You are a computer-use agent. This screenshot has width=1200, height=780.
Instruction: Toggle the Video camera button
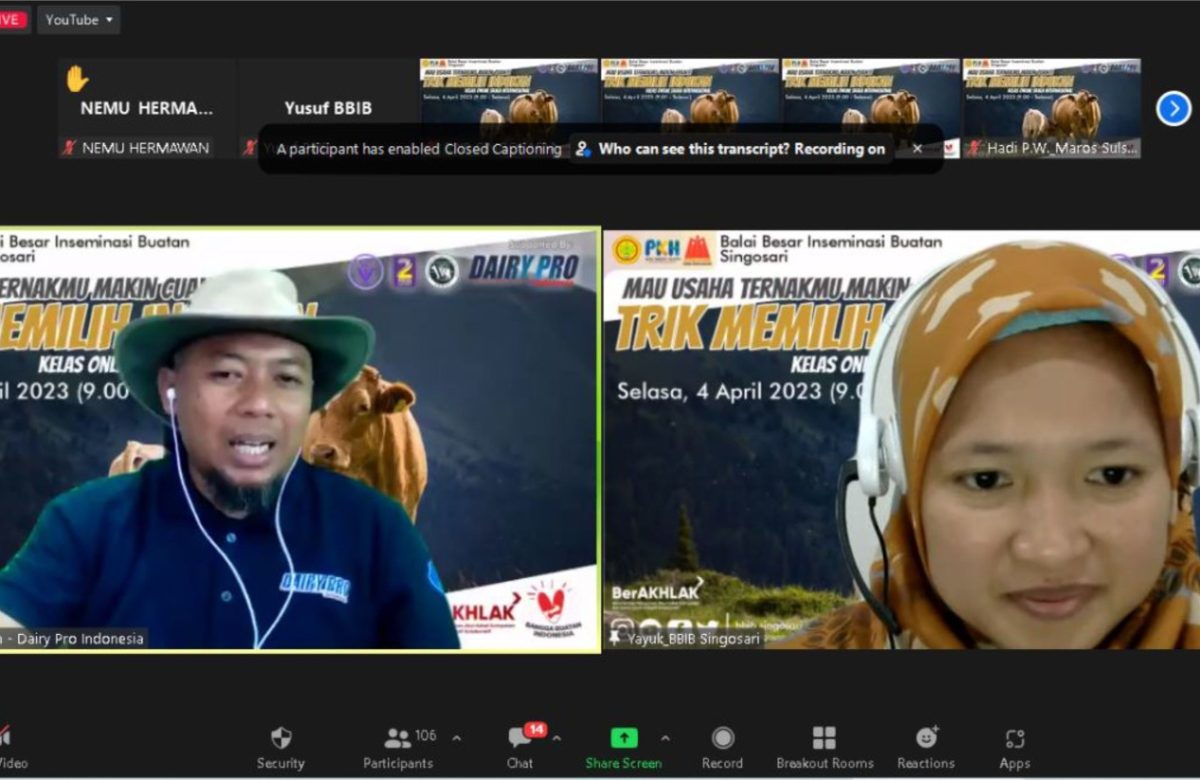tap(8, 748)
